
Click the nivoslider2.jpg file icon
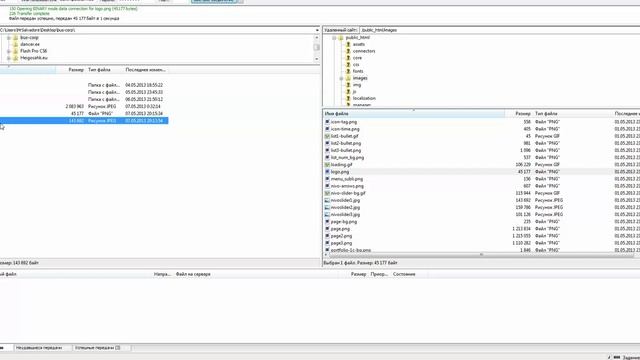click(327, 207)
